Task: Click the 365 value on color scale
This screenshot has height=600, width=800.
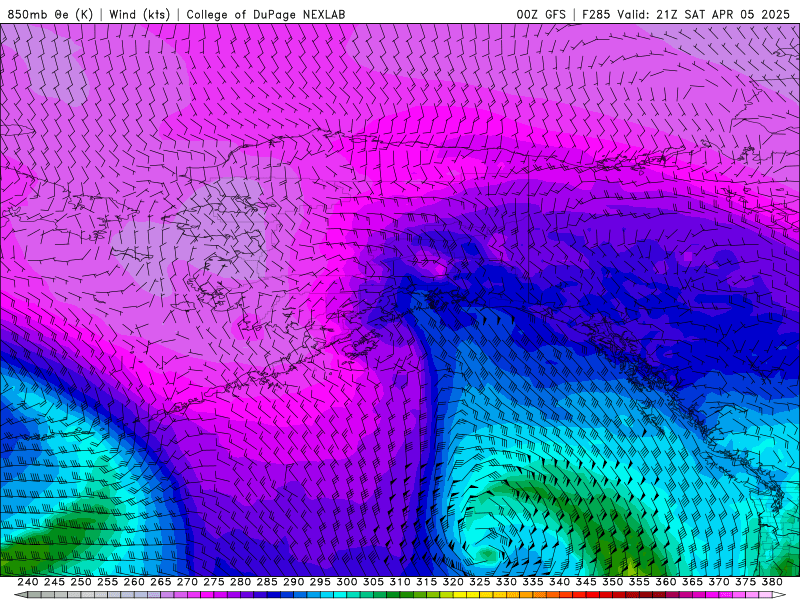Action: pos(692,582)
